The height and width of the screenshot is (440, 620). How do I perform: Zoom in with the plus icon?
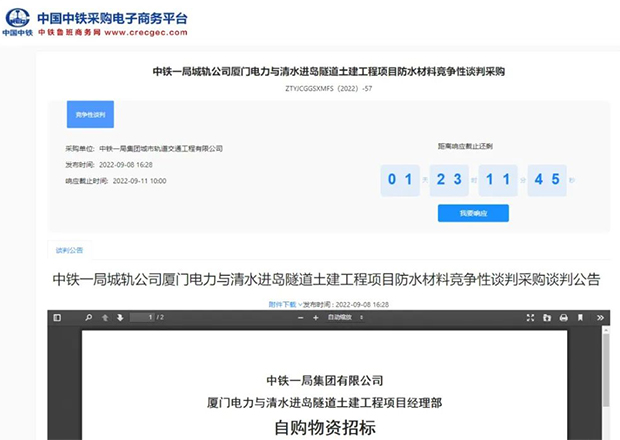[x=316, y=317]
